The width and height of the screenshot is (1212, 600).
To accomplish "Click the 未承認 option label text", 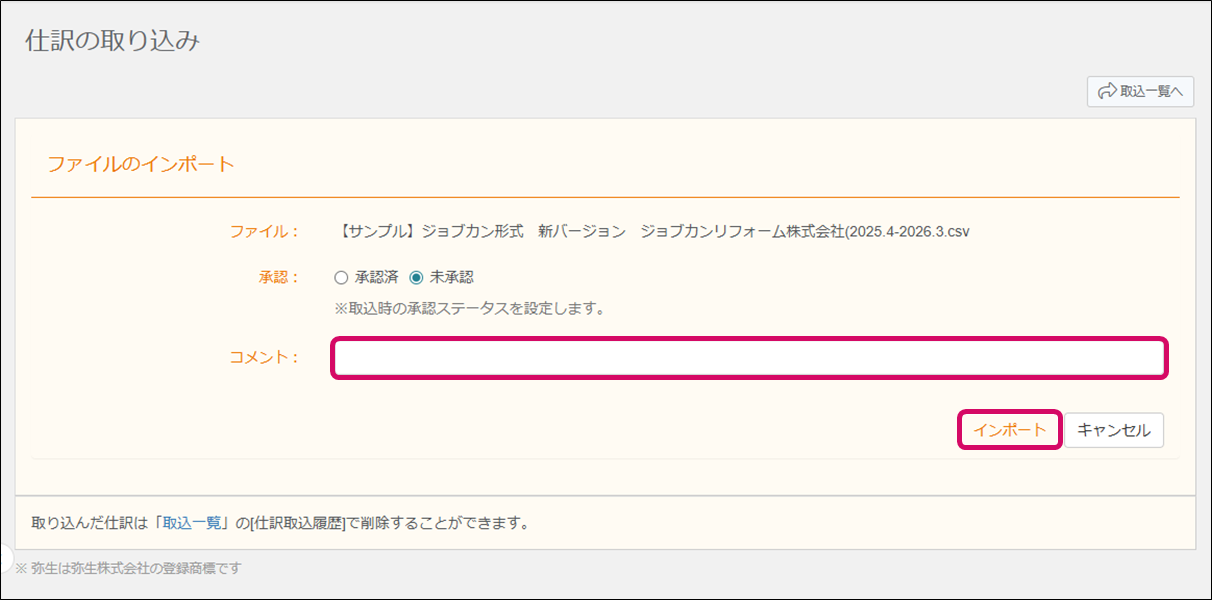I will 451,278.
